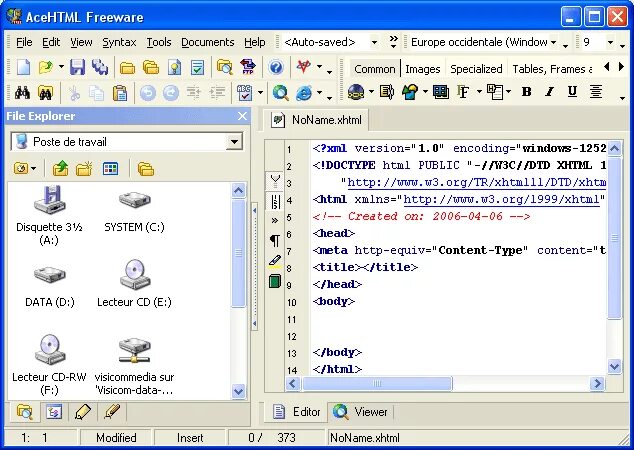Screen dimensions: 634x450
Task: Open the Auto-saved dropdown arrow
Action: pyautogui.click(x=374, y=42)
